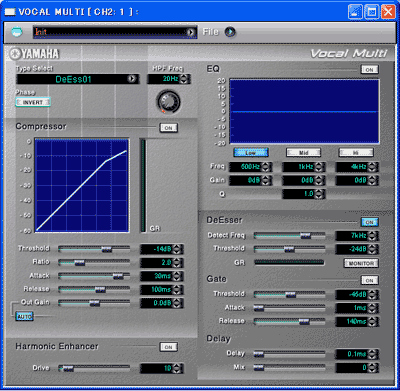Click the EQ frequency response graph
Image resolution: width=400 pixels, height=391 pixels.
[x=304, y=112]
